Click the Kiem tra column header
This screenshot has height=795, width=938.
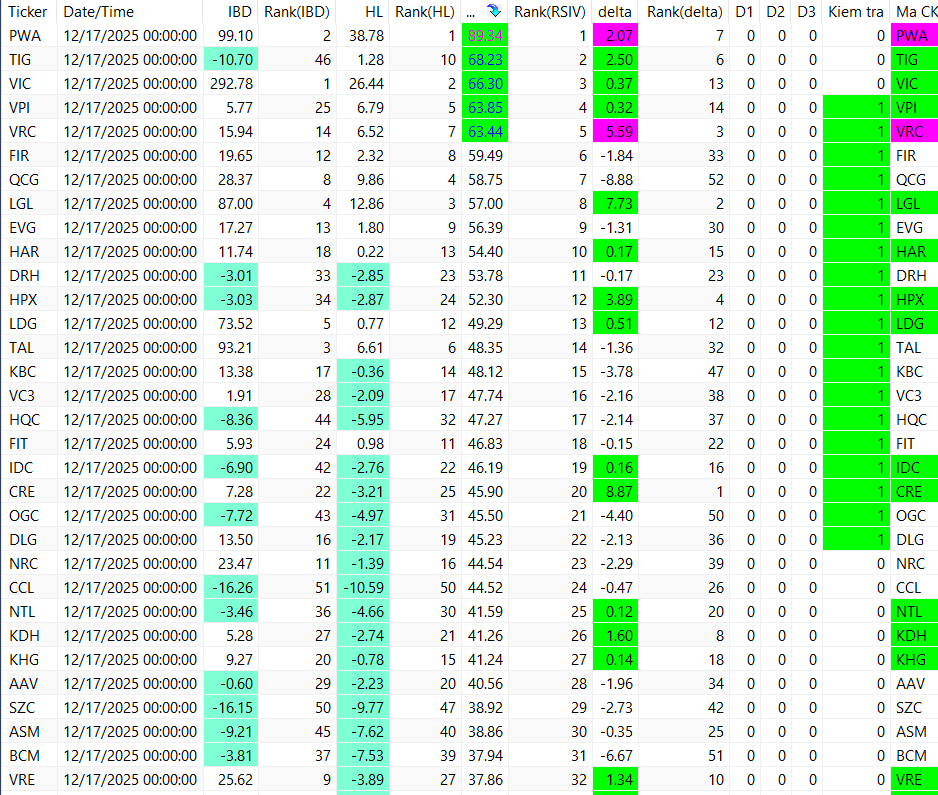855,11
